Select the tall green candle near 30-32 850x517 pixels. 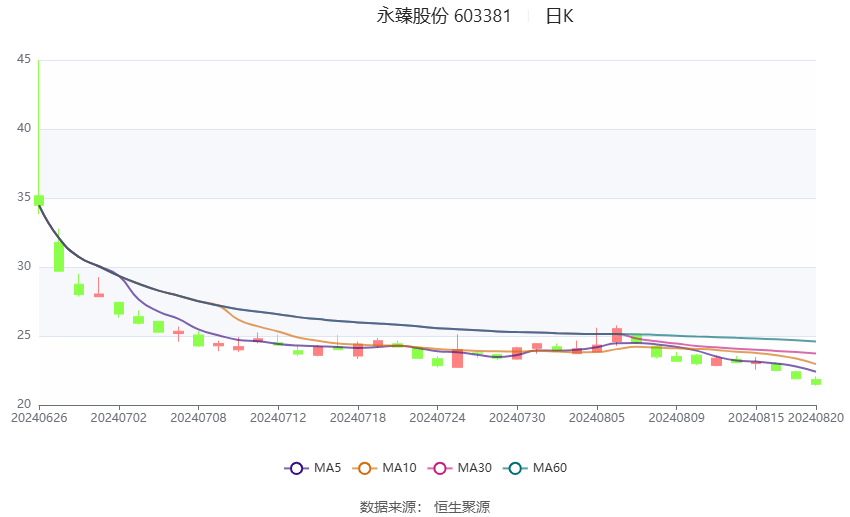[59, 256]
